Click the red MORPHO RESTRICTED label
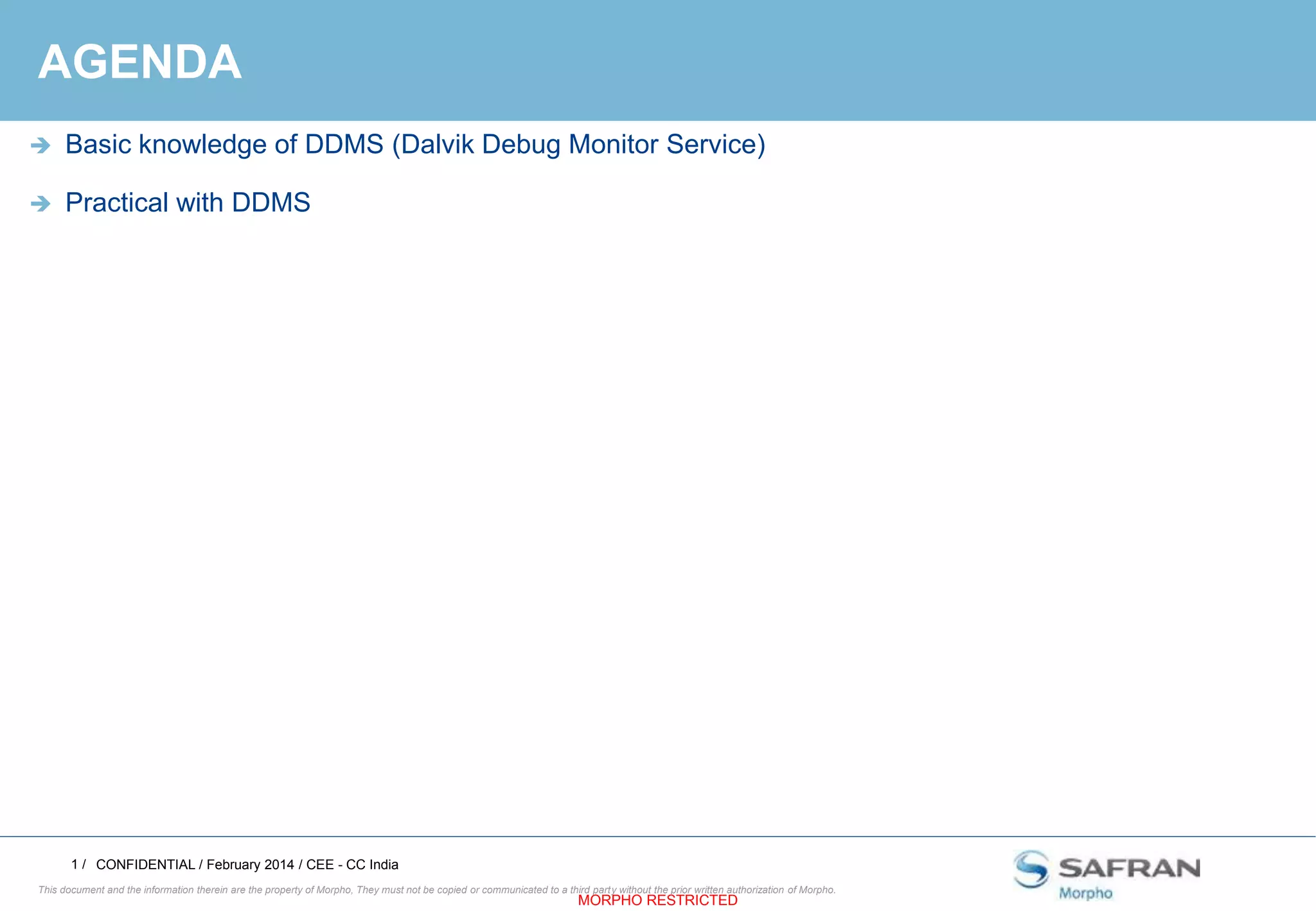The height and width of the screenshot is (911, 1316). (657, 901)
